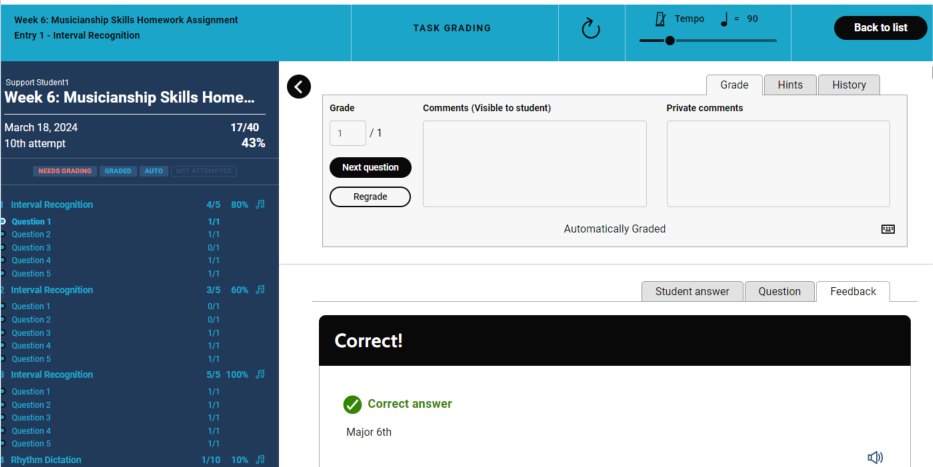This screenshot has width=933, height=467.
Task: Play audio with the speaker icon
Action: (x=875, y=457)
